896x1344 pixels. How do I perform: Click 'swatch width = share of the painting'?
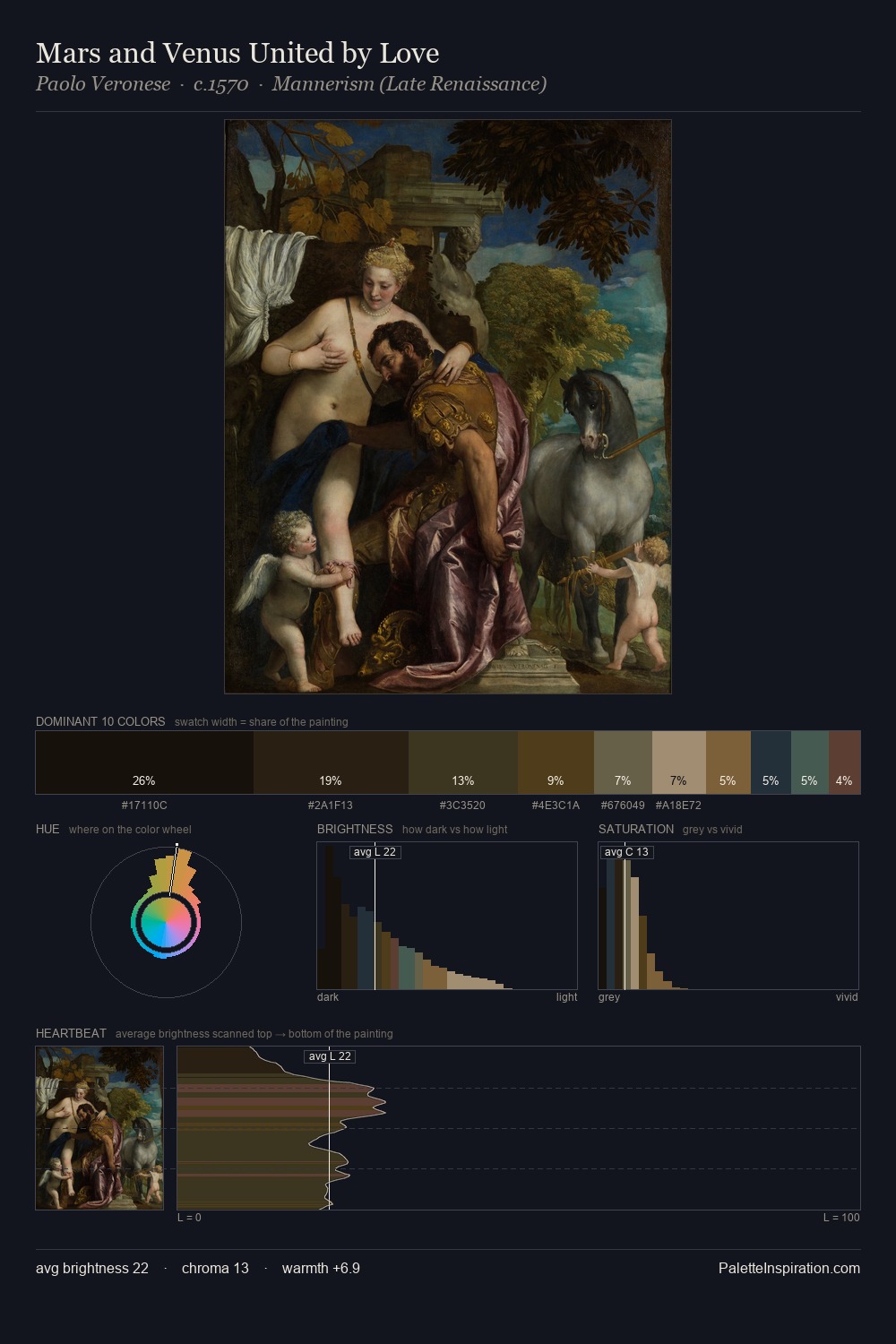(262, 722)
